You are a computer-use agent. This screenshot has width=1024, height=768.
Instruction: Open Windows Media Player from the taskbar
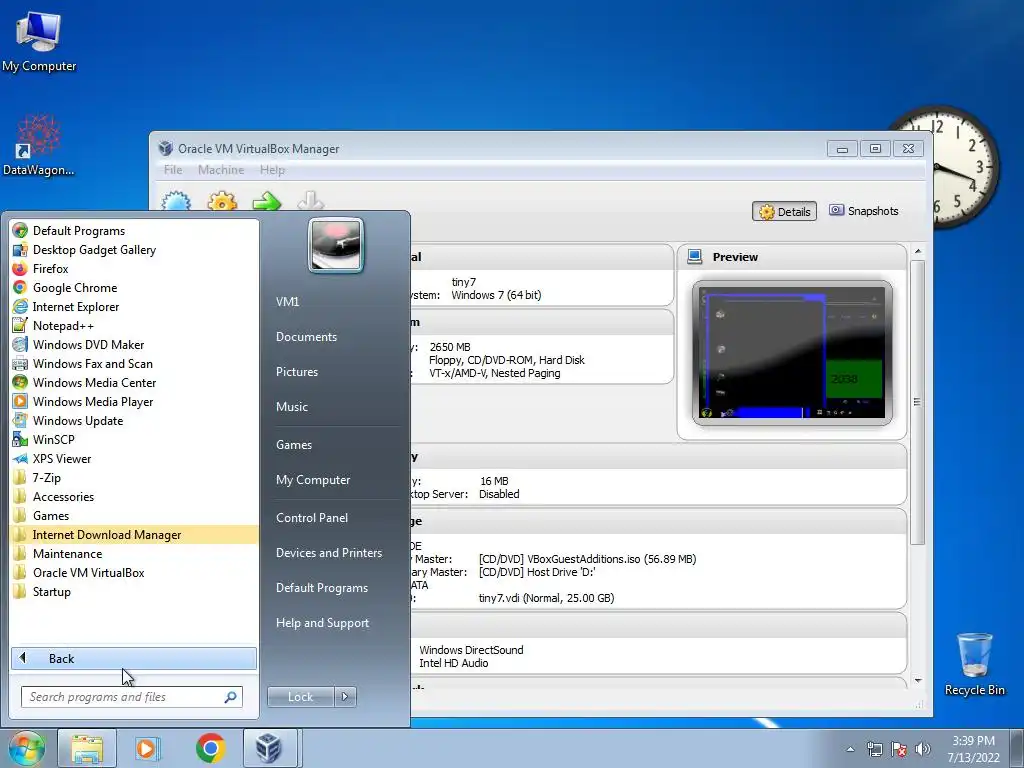[x=148, y=748]
